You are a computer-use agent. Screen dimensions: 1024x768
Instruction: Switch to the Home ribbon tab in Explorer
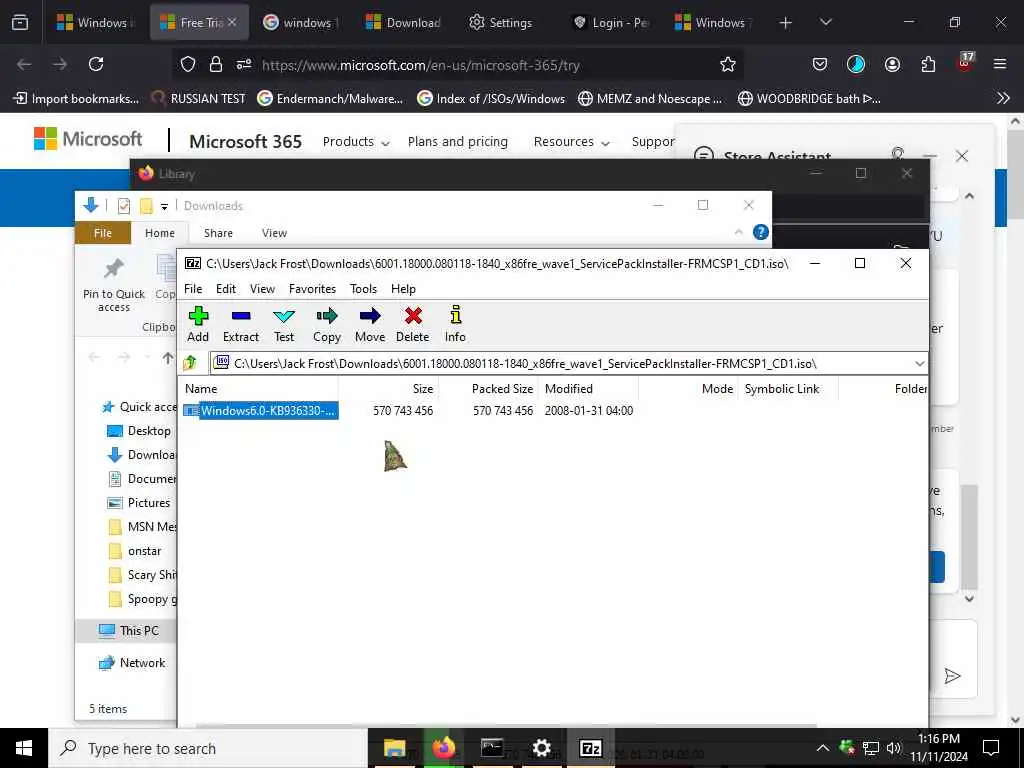click(160, 233)
